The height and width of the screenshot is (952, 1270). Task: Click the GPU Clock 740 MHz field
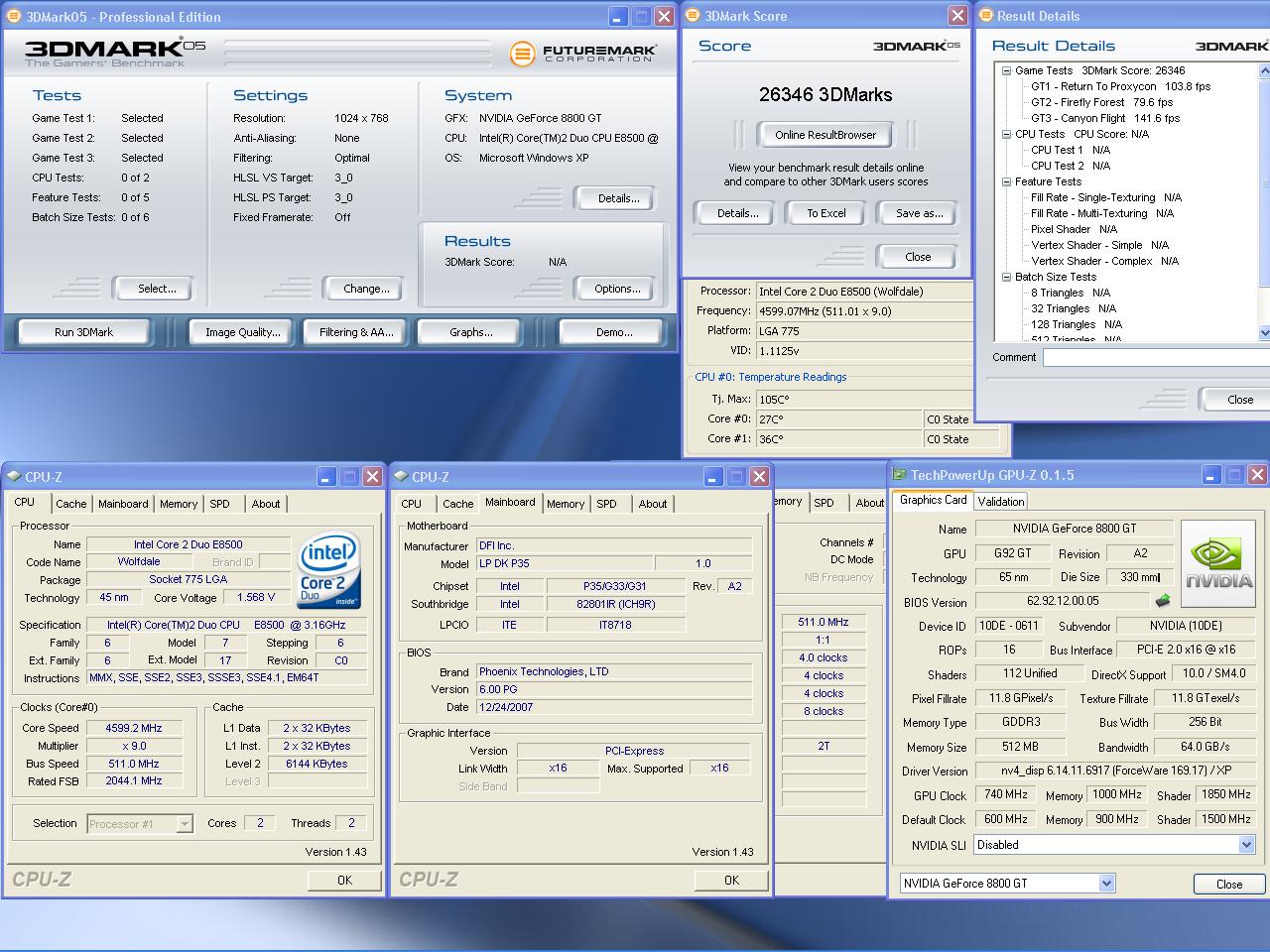pos(1006,794)
